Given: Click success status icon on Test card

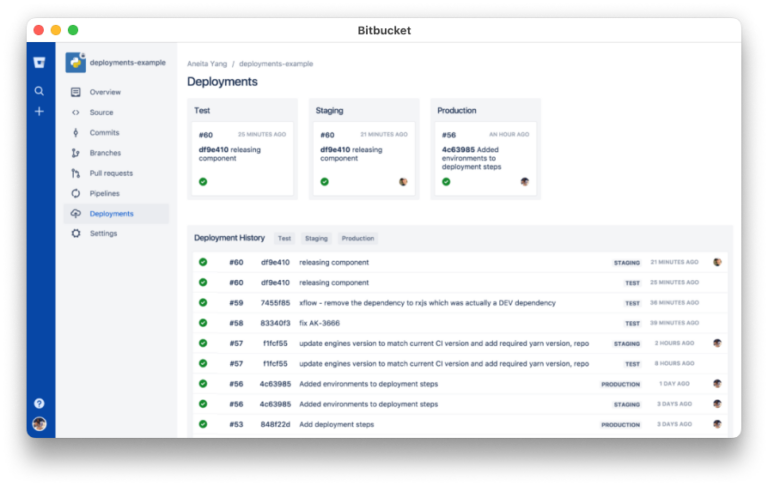Looking at the screenshot, I should click(203, 182).
